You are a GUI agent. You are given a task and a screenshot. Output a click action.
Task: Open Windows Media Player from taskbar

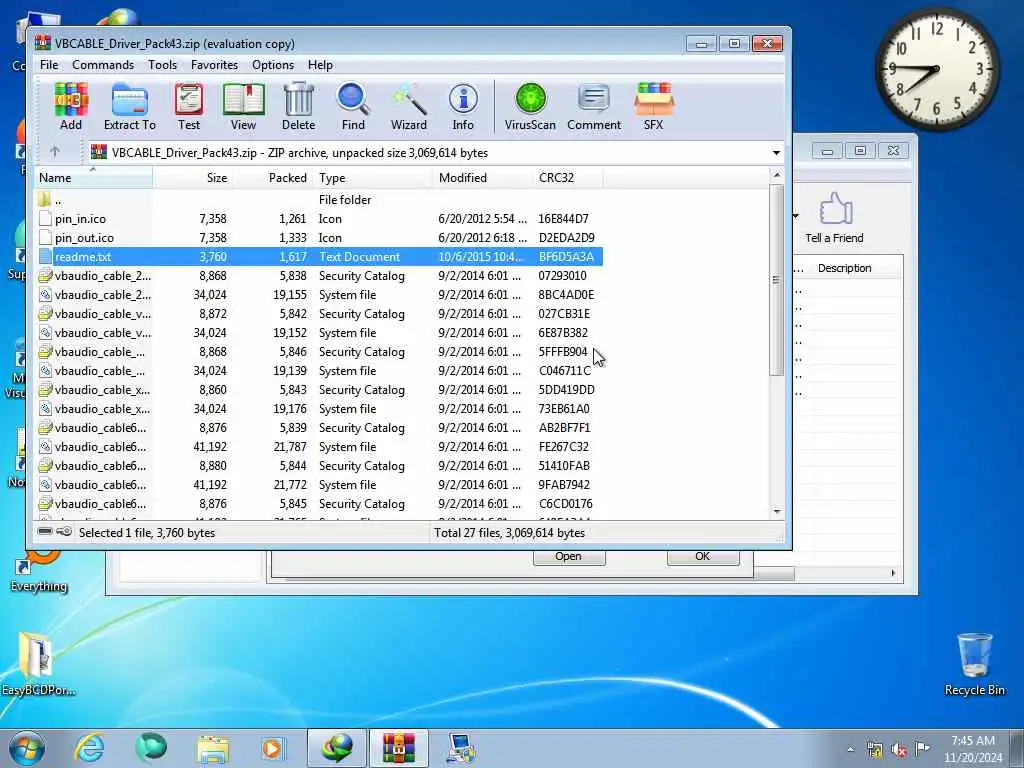272,748
